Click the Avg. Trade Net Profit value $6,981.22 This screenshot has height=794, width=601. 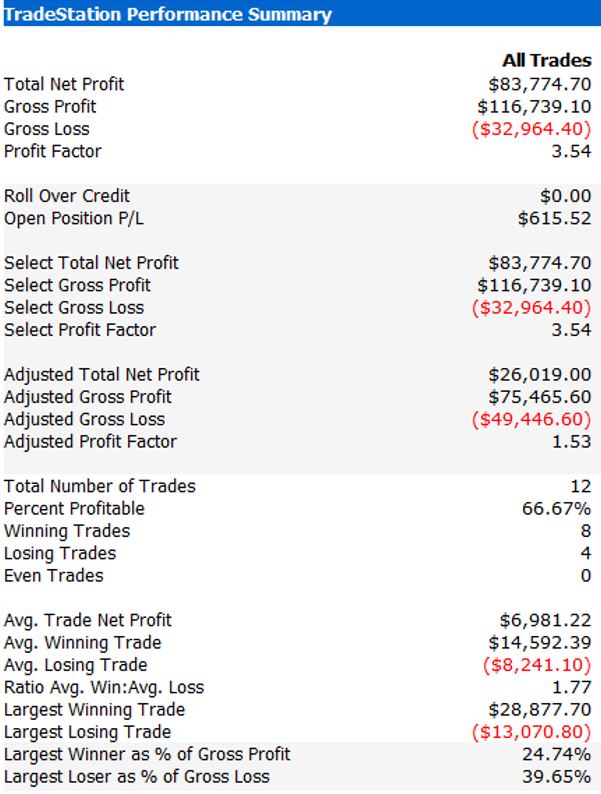tap(545, 620)
